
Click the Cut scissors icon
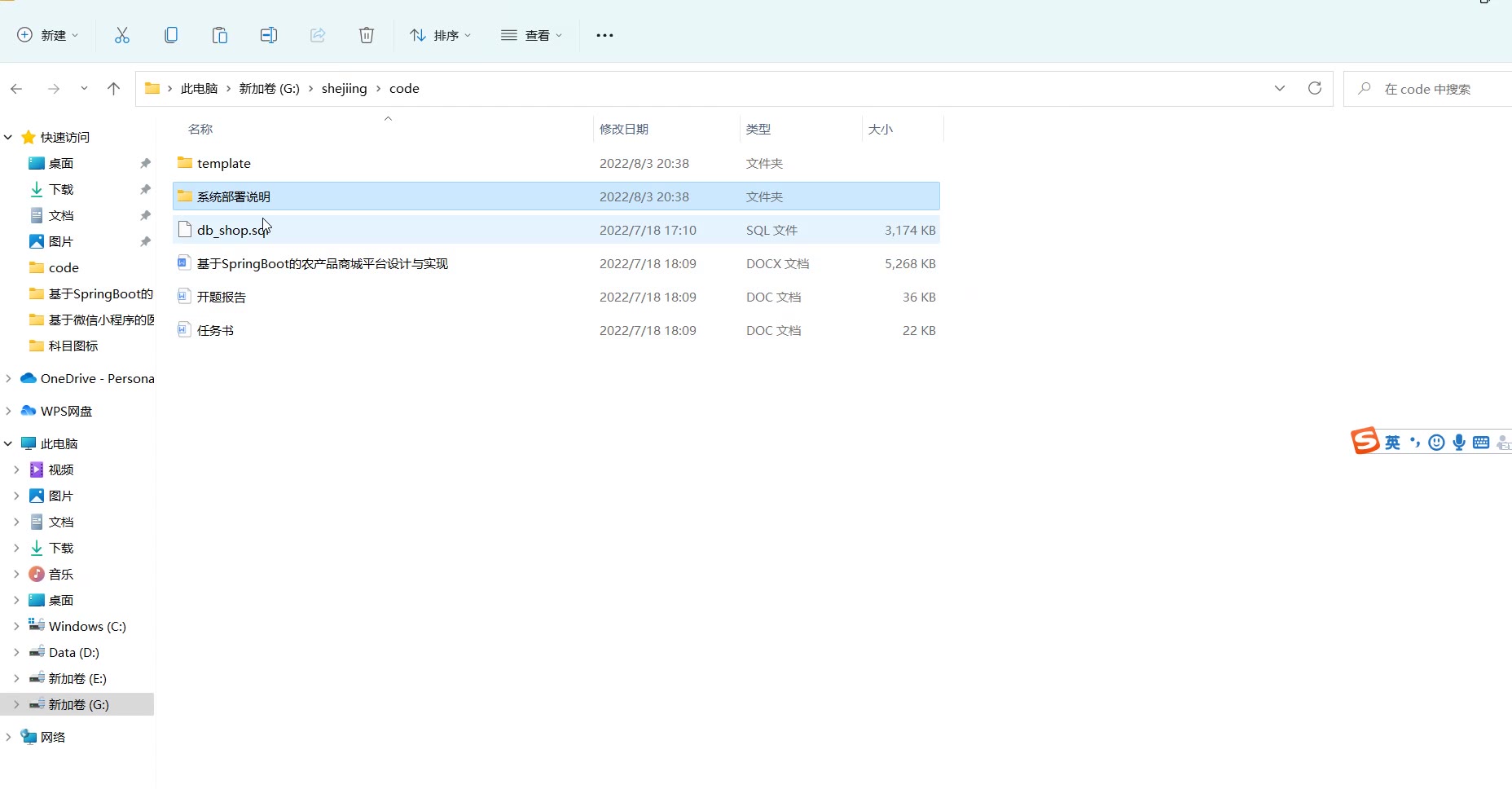click(122, 35)
